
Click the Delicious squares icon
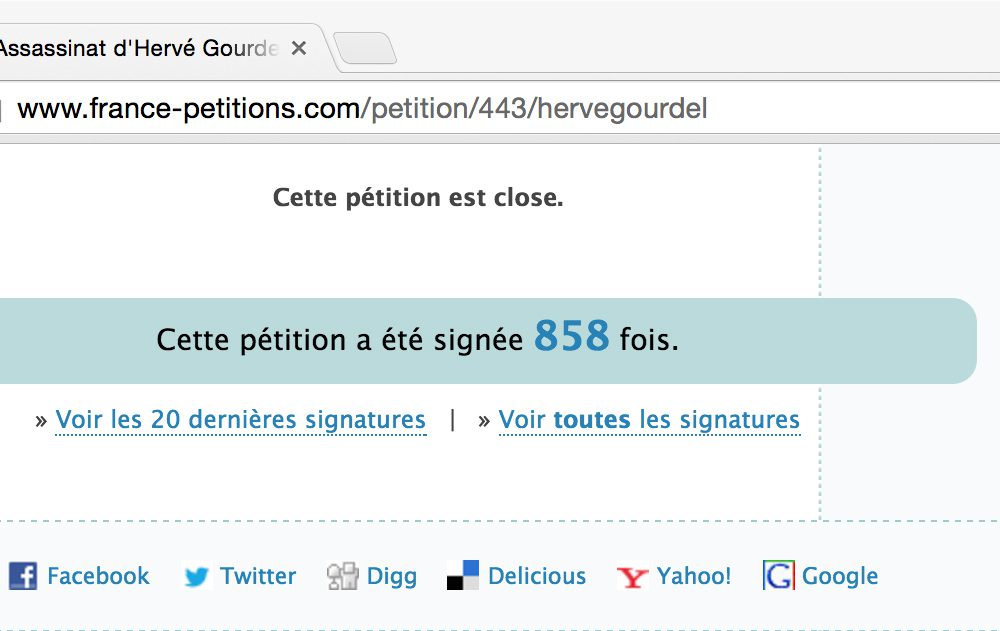[x=463, y=575]
